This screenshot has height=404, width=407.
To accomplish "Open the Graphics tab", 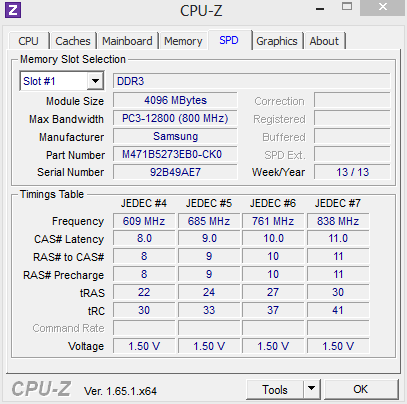I will [277, 41].
